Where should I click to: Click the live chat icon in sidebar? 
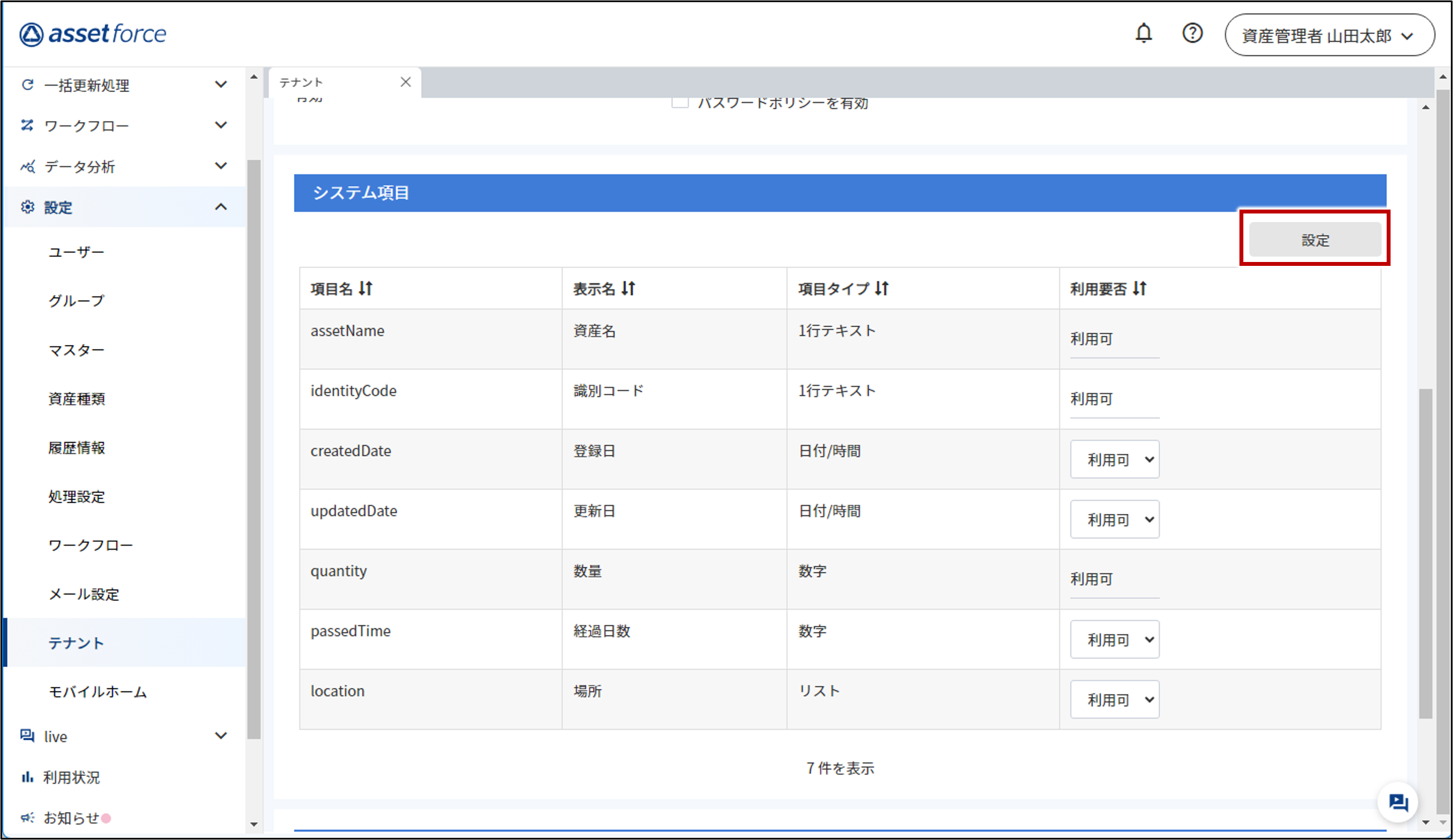coord(27,736)
